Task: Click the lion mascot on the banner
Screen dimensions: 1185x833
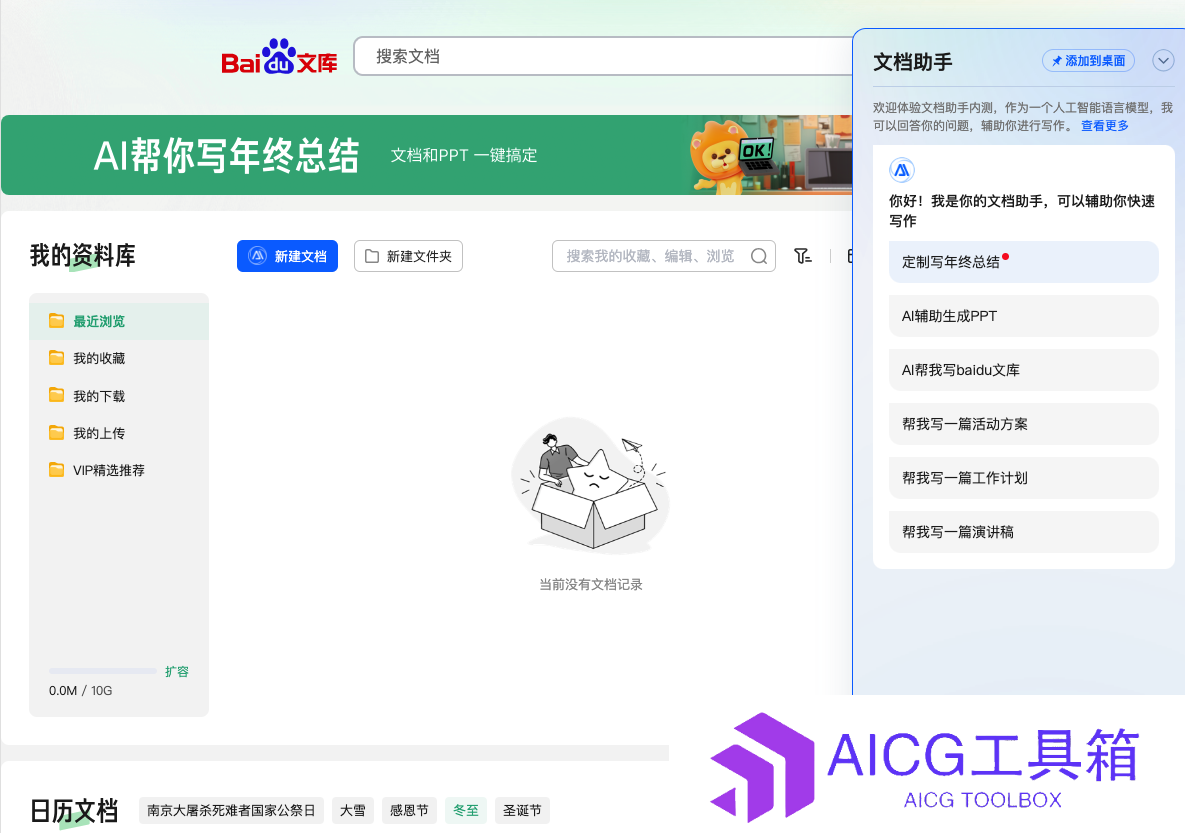Action: pos(726,156)
